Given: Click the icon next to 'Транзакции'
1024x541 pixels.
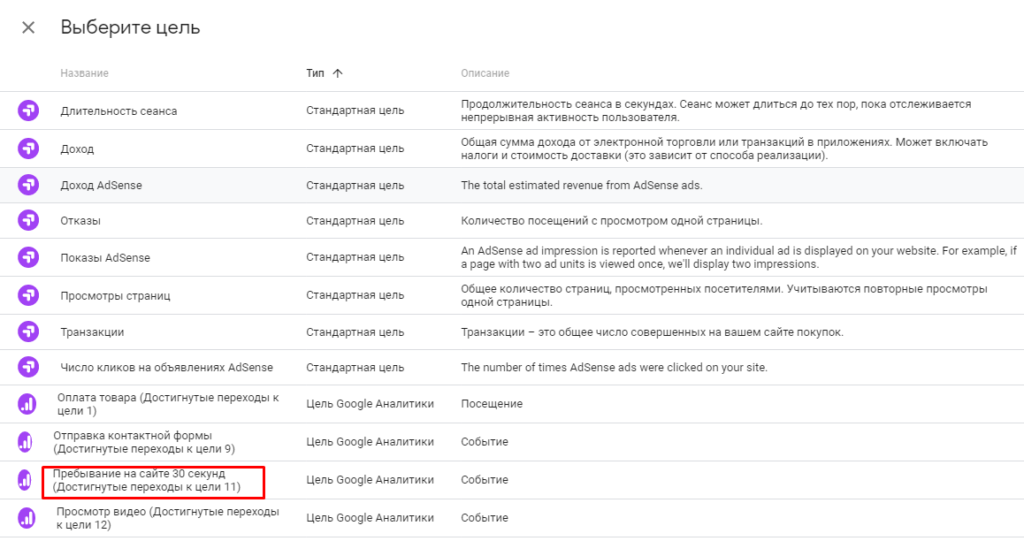Looking at the screenshot, I should [x=29, y=331].
